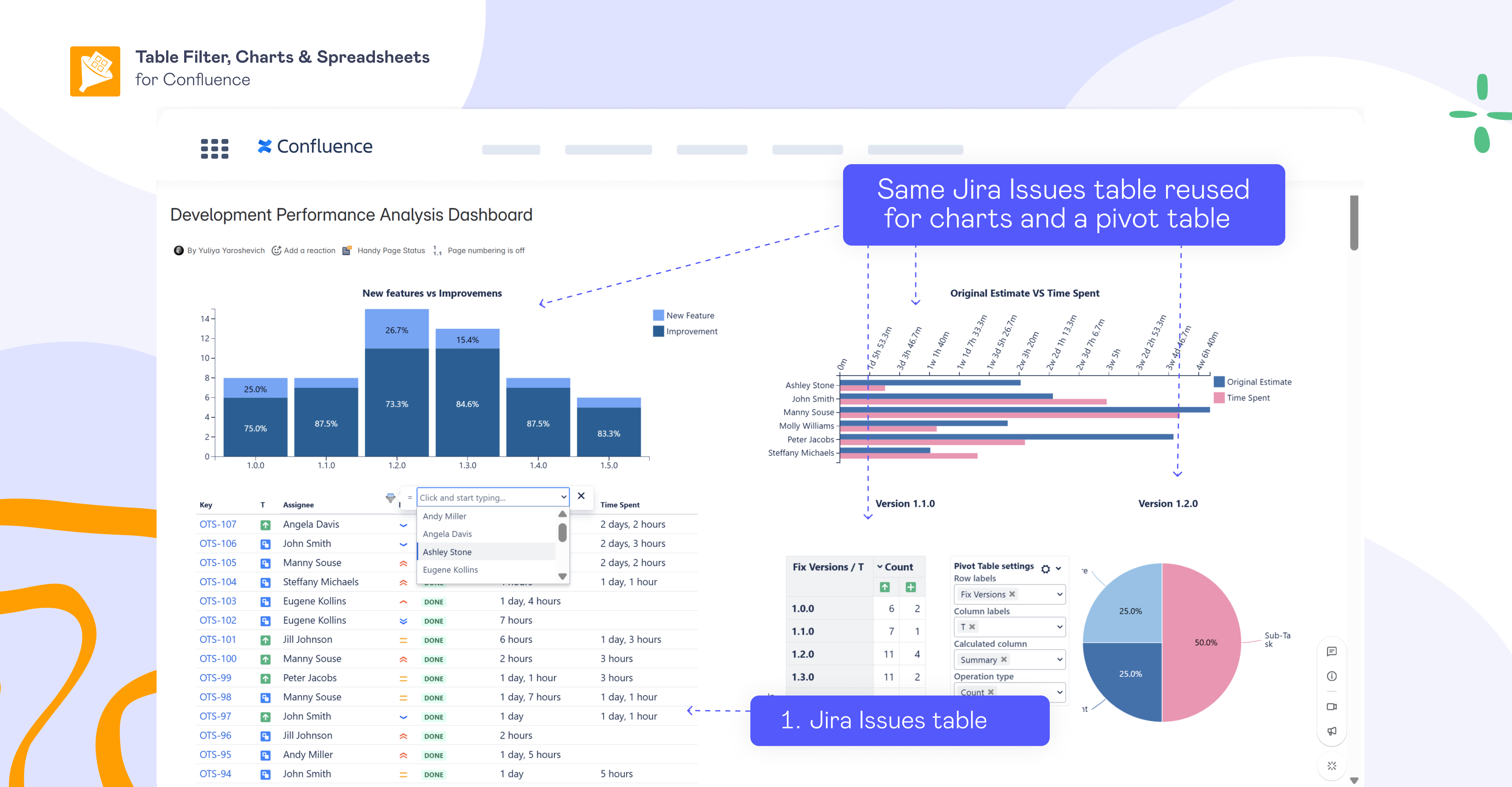The height and width of the screenshot is (787, 1512).
Task: Open issue OTS-107 link
Action: (x=218, y=524)
